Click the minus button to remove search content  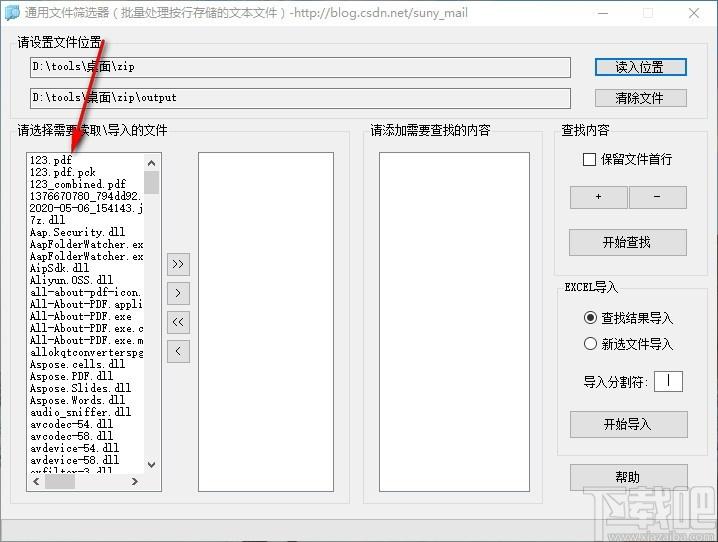coord(658,197)
